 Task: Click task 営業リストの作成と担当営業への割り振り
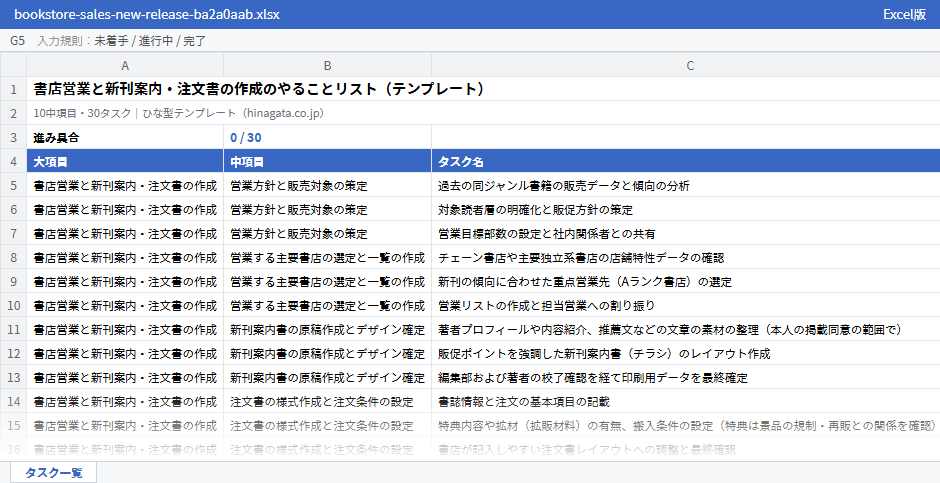click(686, 305)
